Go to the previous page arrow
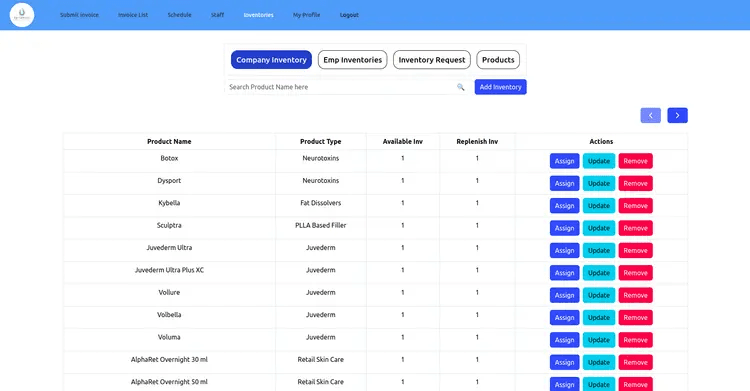Image resolution: width=750 pixels, height=391 pixels. (x=651, y=115)
